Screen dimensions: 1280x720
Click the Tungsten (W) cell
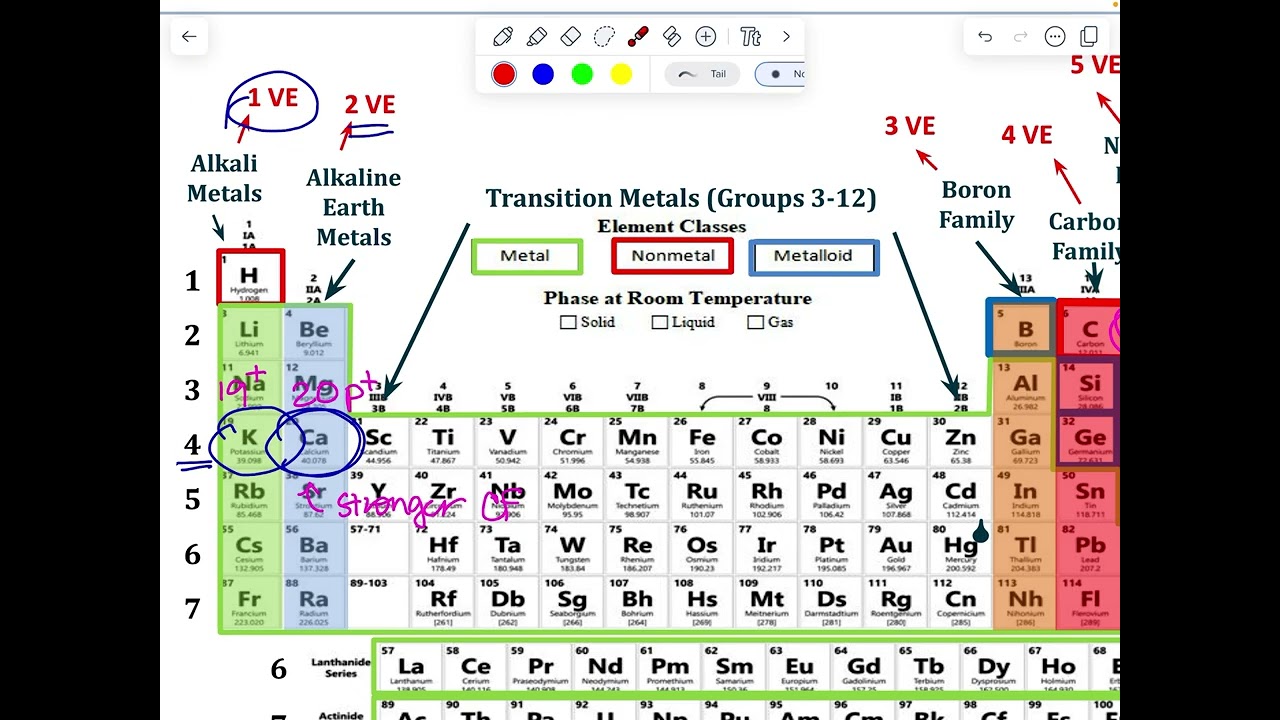point(573,550)
